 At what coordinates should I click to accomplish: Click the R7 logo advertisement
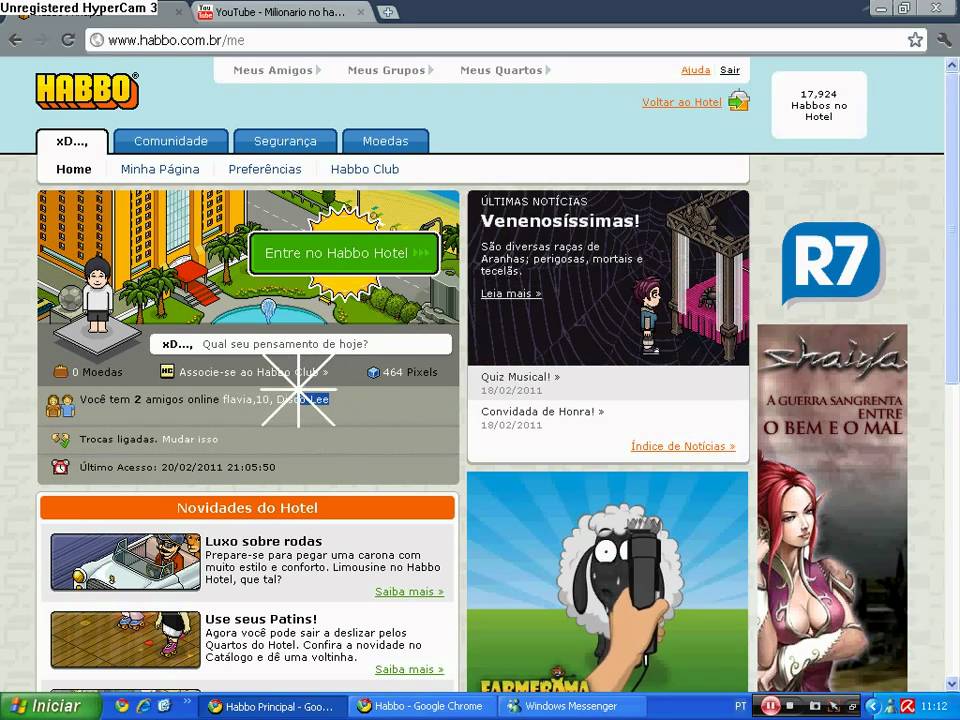833,263
